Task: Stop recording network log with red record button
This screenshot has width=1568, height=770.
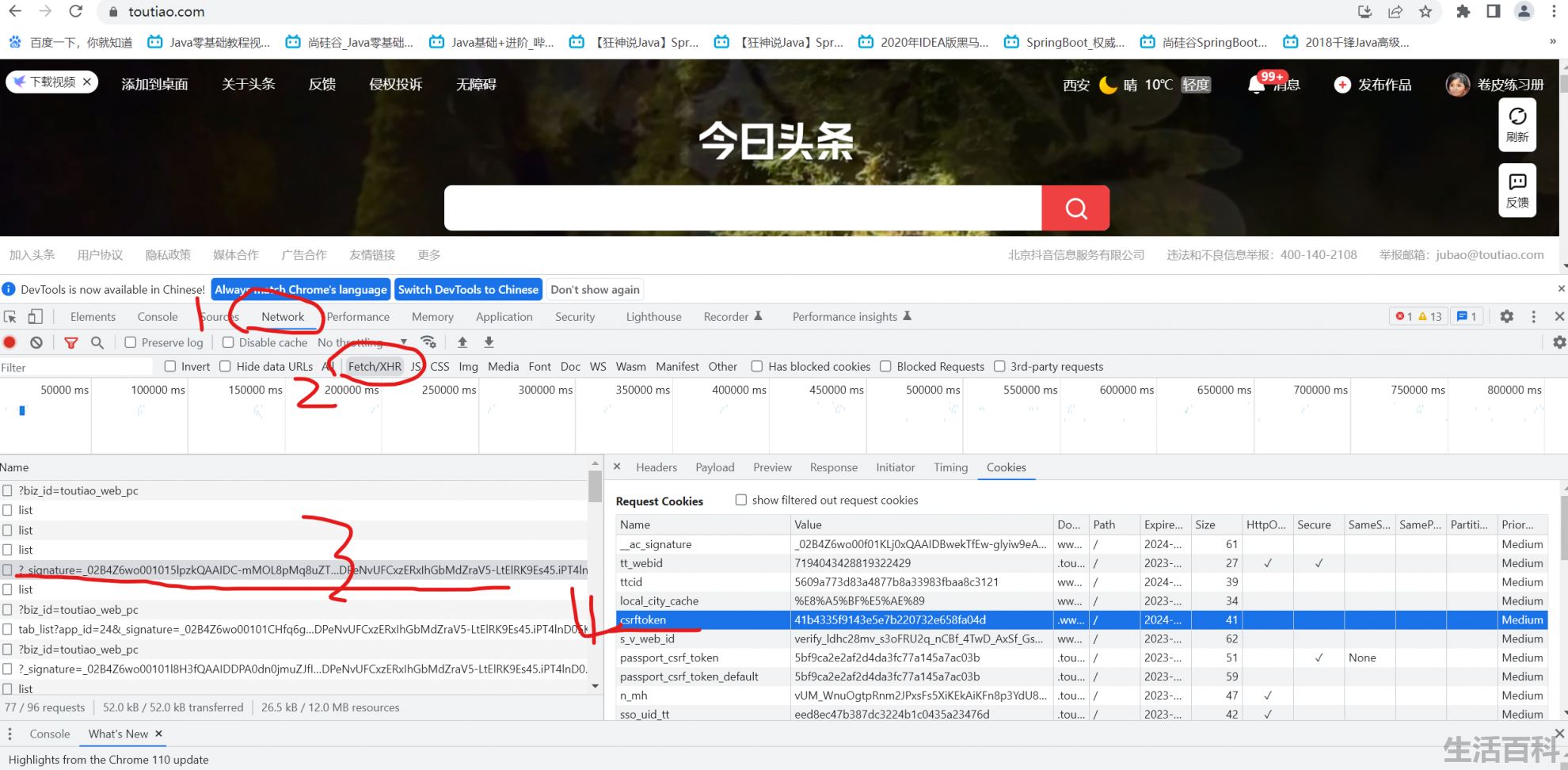Action: [x=10, y=342]
